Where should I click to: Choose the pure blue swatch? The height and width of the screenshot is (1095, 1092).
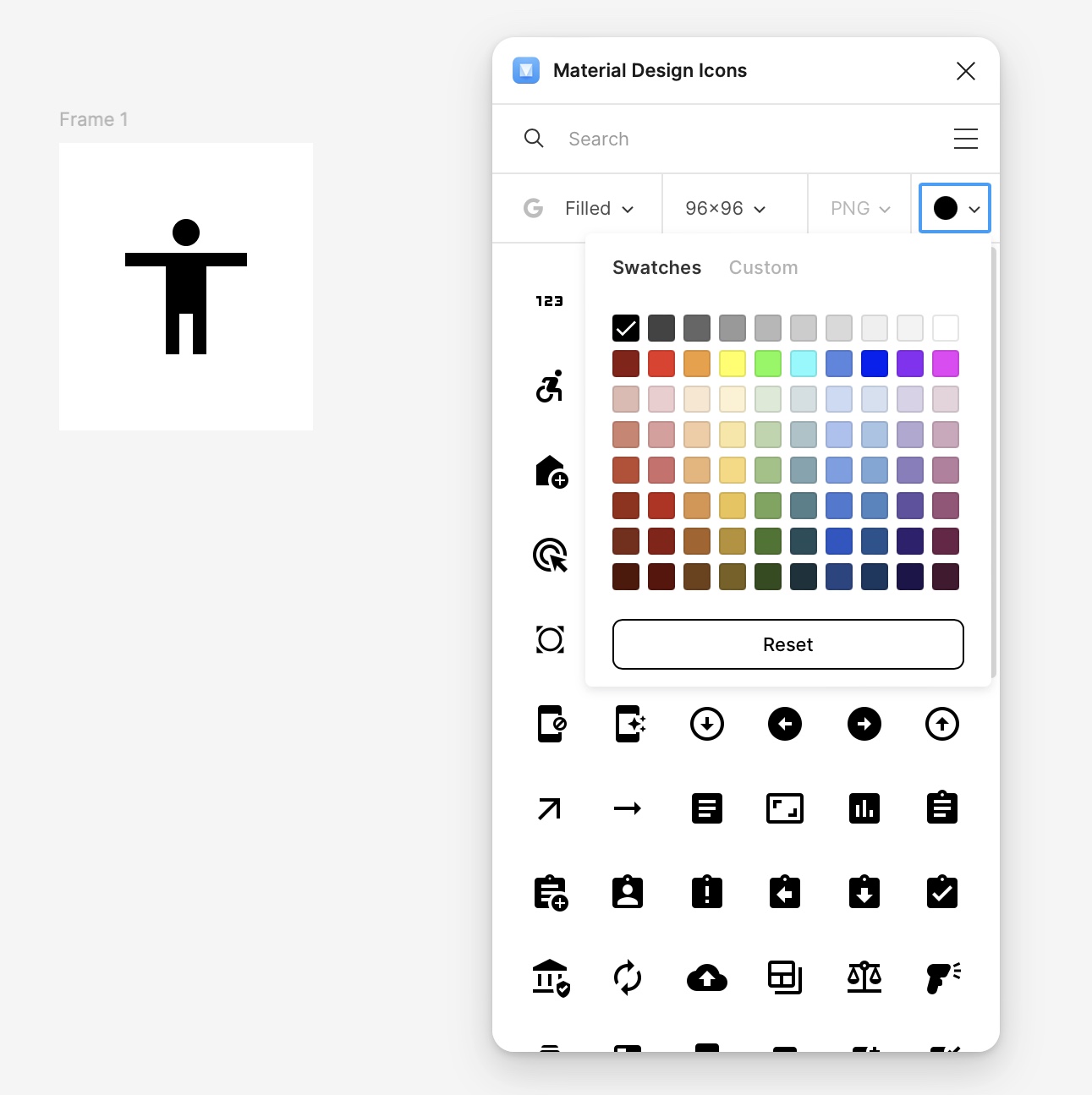[x=875, y=364]
